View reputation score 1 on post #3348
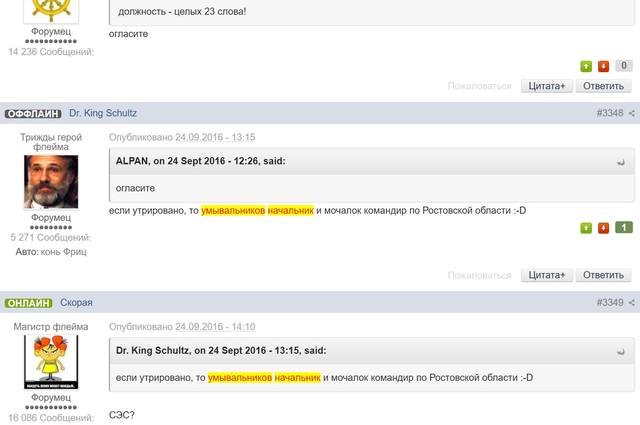 (x=623, y=228)
